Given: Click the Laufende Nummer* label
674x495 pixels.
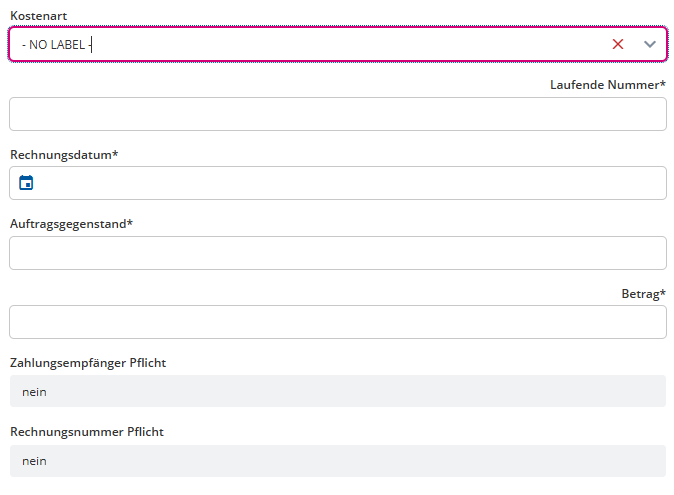Looking at the screenshot, I should point(608,85).
